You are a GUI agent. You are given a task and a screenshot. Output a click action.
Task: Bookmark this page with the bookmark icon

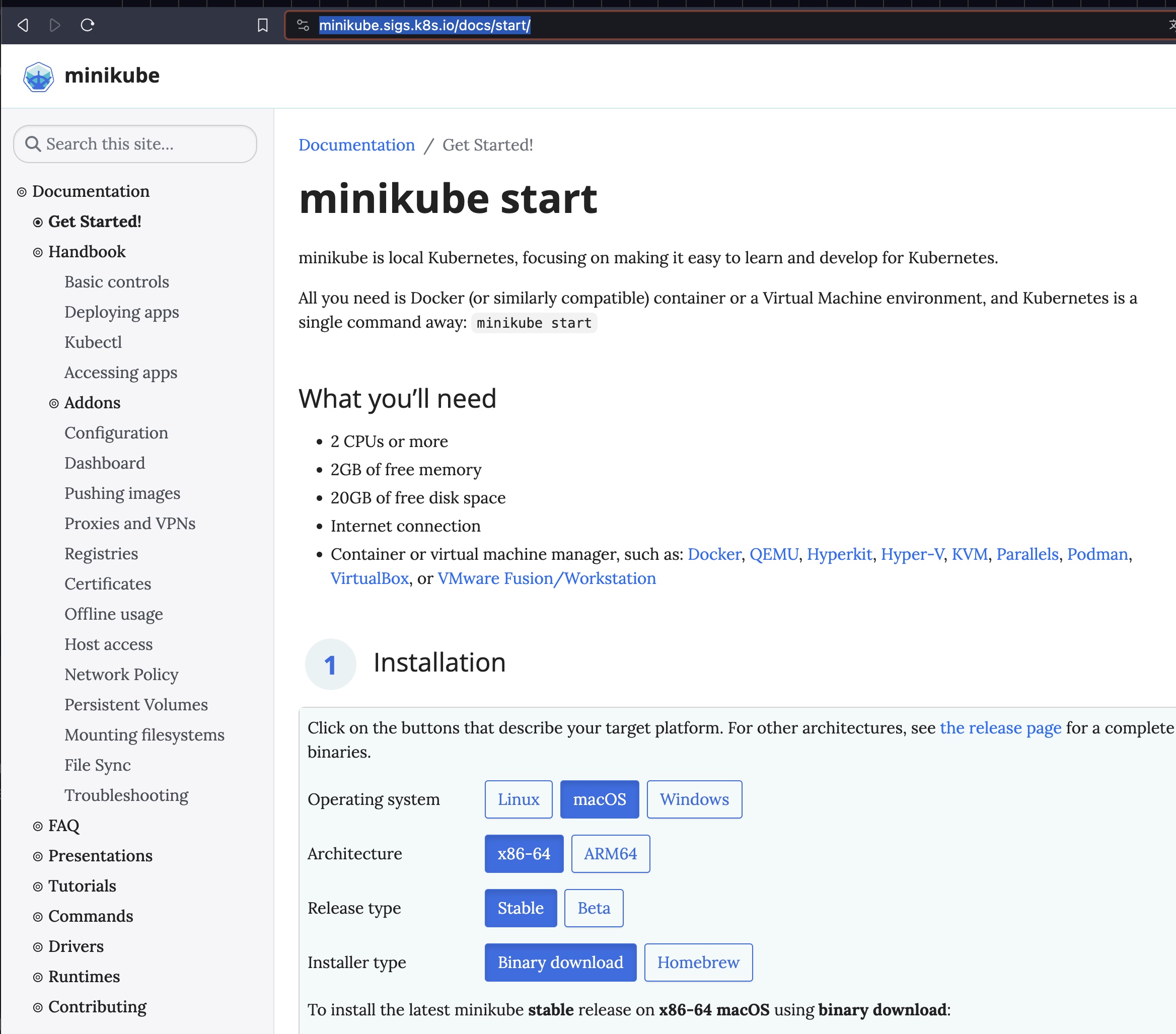[262, 25]
